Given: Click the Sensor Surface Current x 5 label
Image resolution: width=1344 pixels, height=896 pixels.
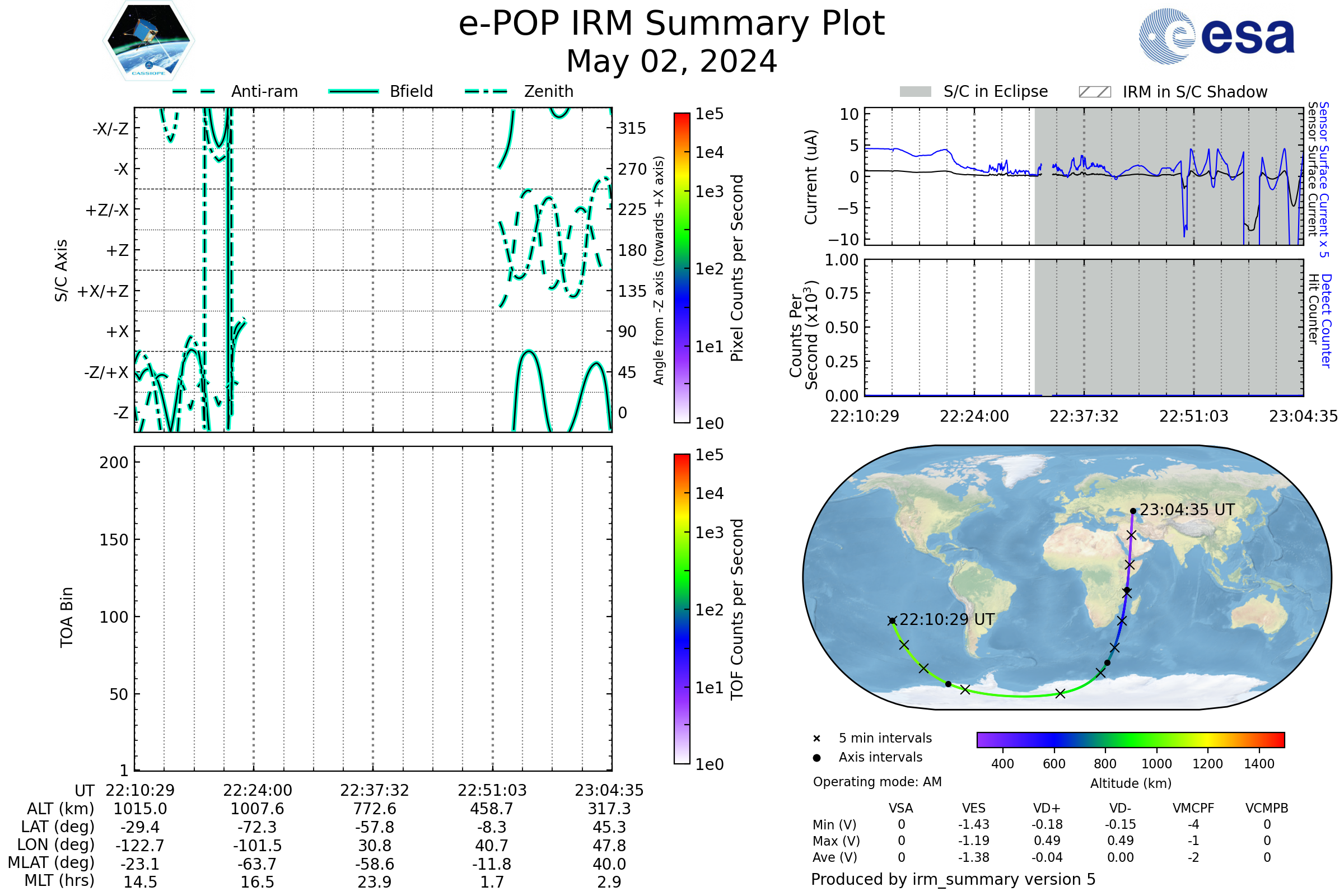Looking at the screenshot, I should 1324,179.
